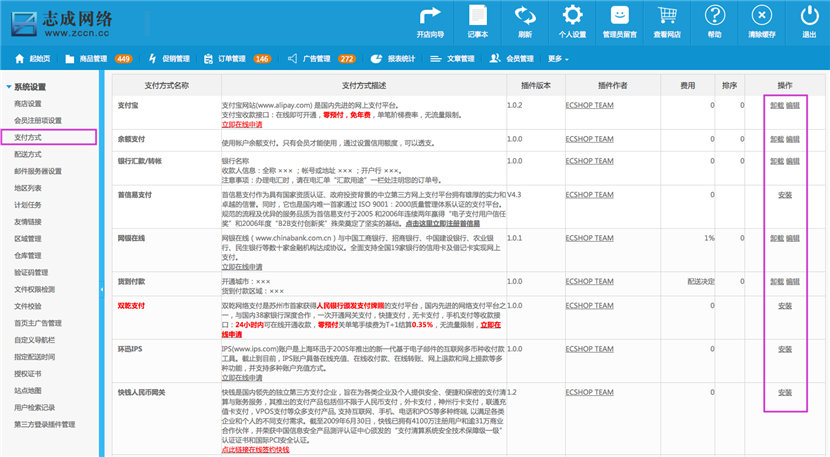
Task: Open the 开店向导 shop setup wizard
Action: (430, 22)
